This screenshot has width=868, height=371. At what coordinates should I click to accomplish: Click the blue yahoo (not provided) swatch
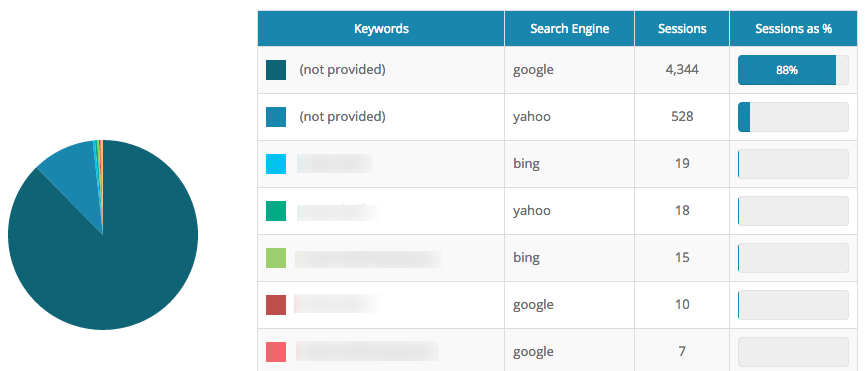(276, 117)
